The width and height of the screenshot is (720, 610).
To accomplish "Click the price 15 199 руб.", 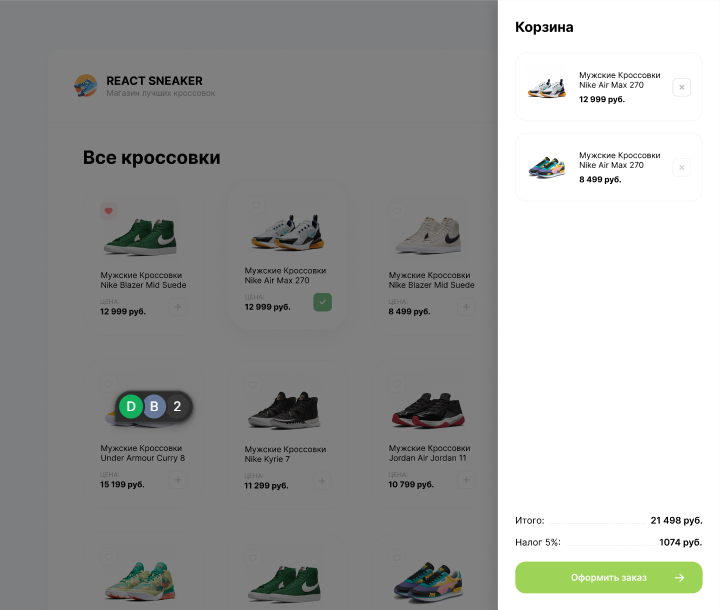I will [122, 485].
